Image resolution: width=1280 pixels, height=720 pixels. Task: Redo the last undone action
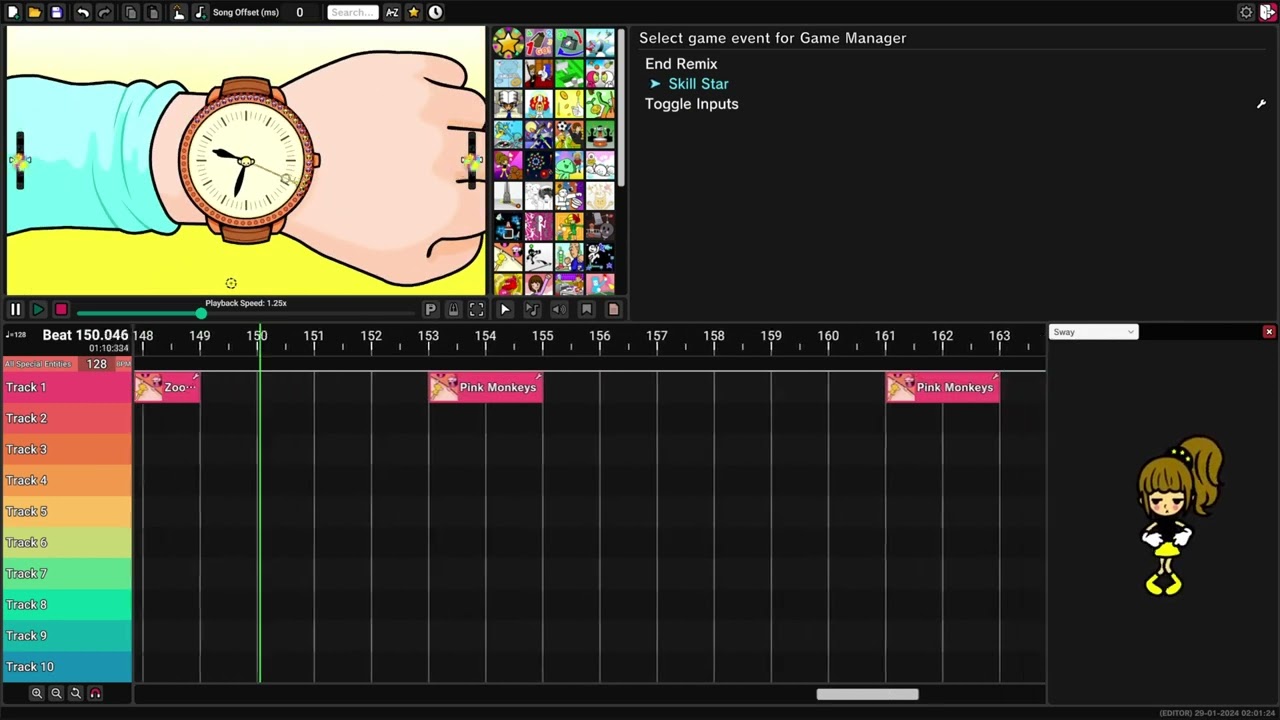point(104,12)
